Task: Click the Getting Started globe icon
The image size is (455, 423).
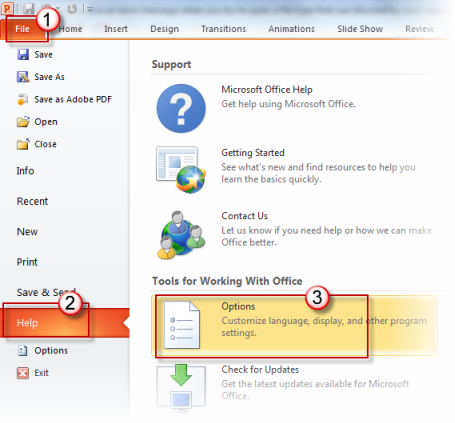Action: (x=181, y=169)
